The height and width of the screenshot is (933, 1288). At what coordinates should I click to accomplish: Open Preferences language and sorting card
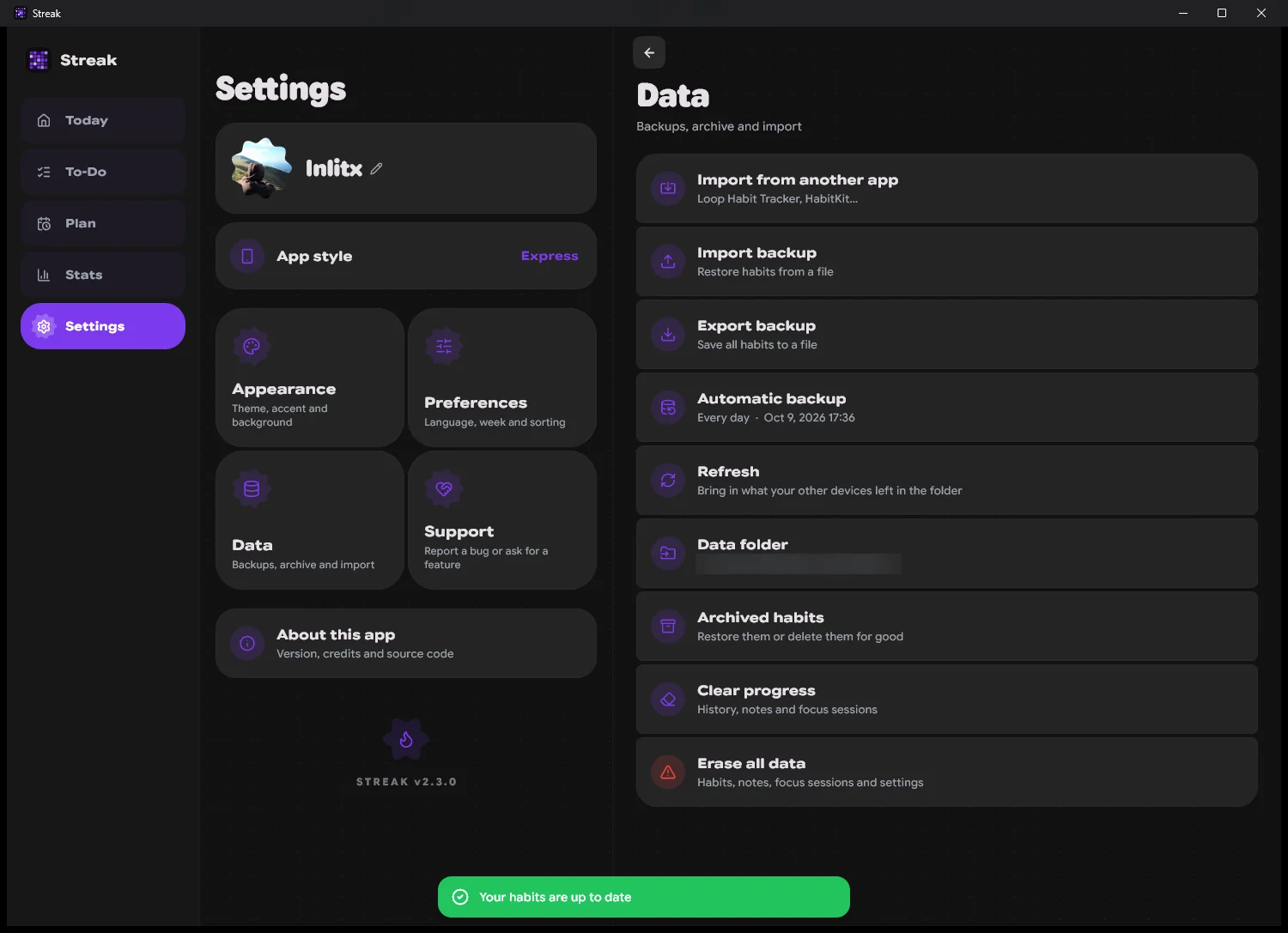[x=502, y=378]
